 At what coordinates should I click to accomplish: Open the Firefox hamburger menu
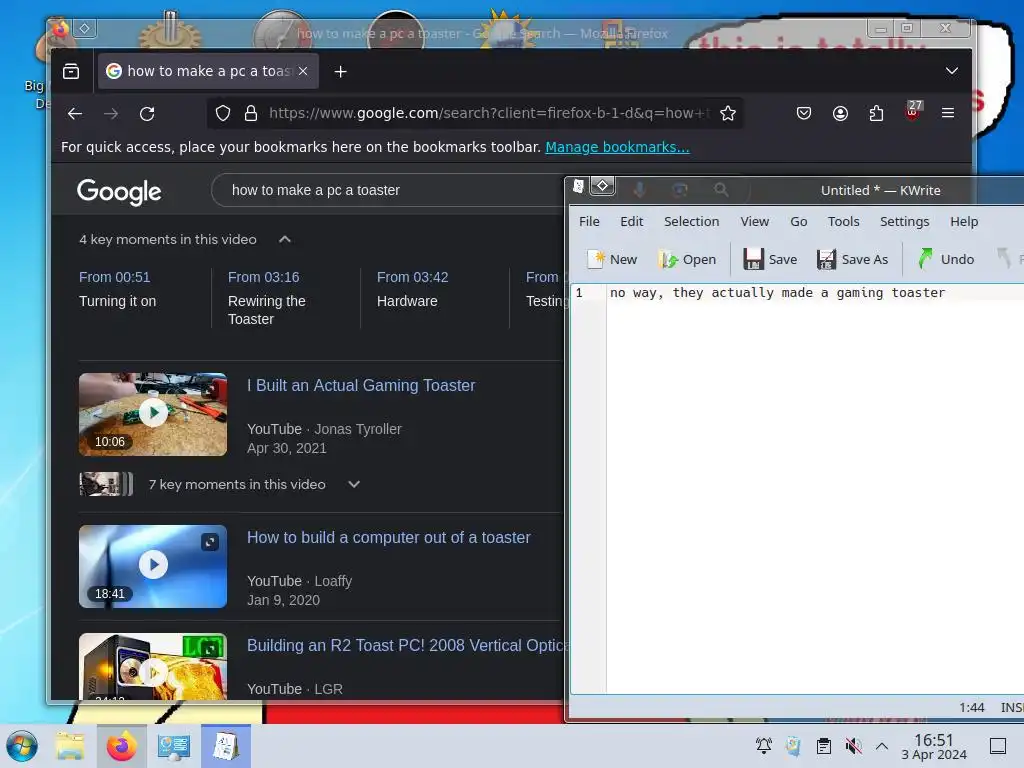click(x=948, y=114)
